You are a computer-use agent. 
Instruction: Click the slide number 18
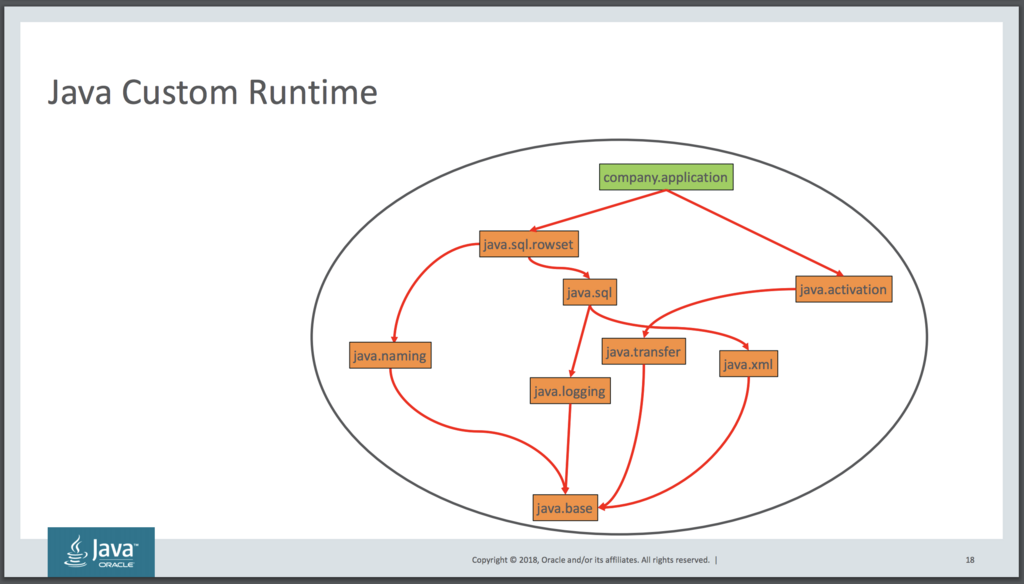pyautogui.click(x=970, y=560)
